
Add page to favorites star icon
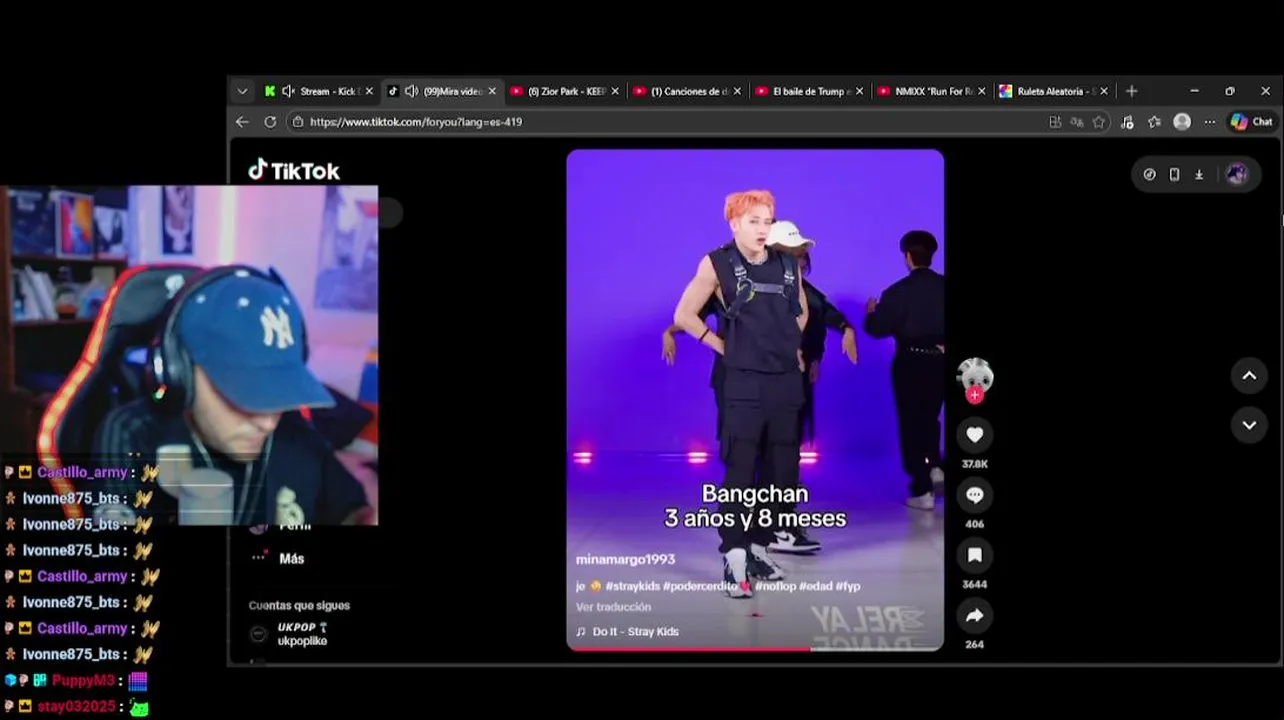pyautogui.click(x=1099, y=122)
